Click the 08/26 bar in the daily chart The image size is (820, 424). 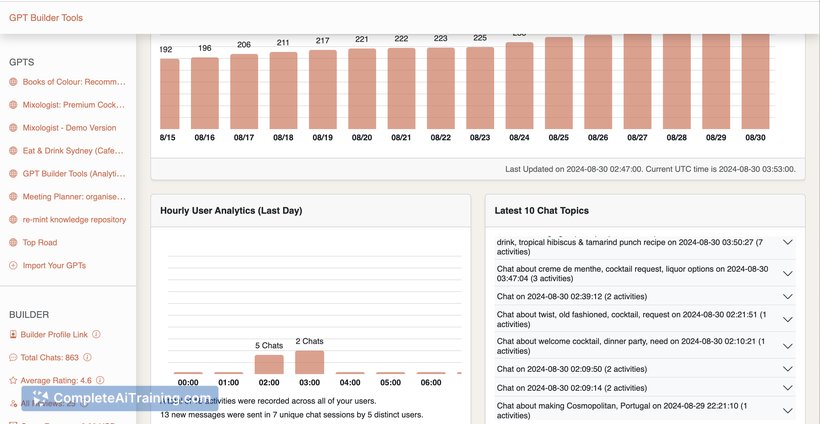tap(598, 82)
